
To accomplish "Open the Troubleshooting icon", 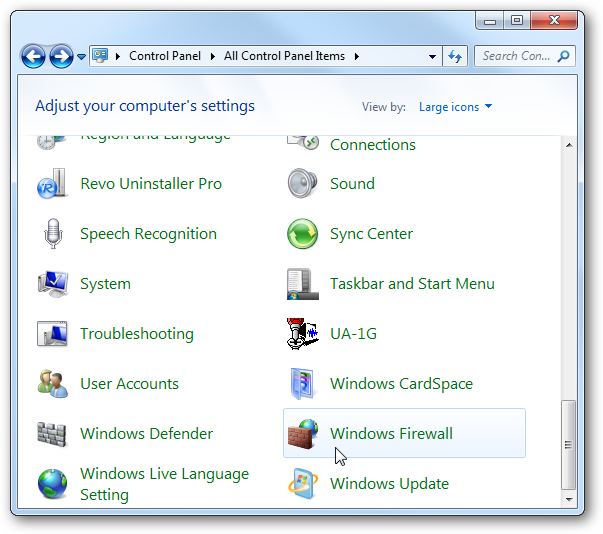I will pos(52,334).
